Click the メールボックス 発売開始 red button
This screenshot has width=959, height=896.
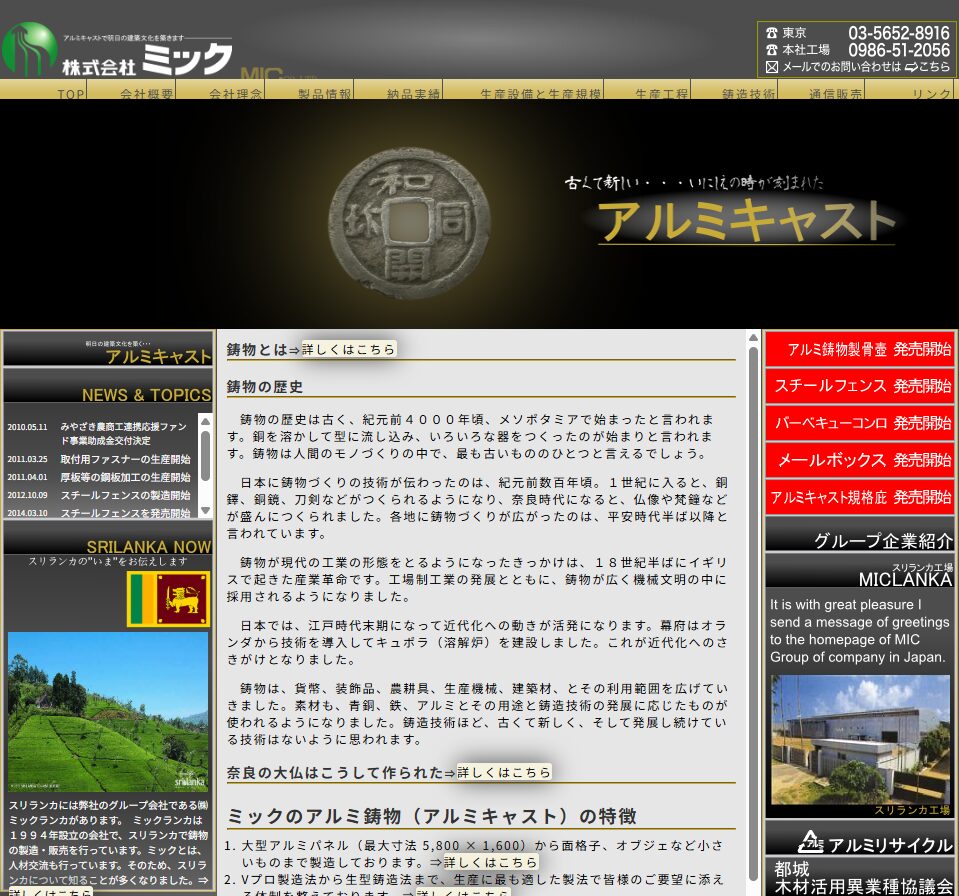859,460
